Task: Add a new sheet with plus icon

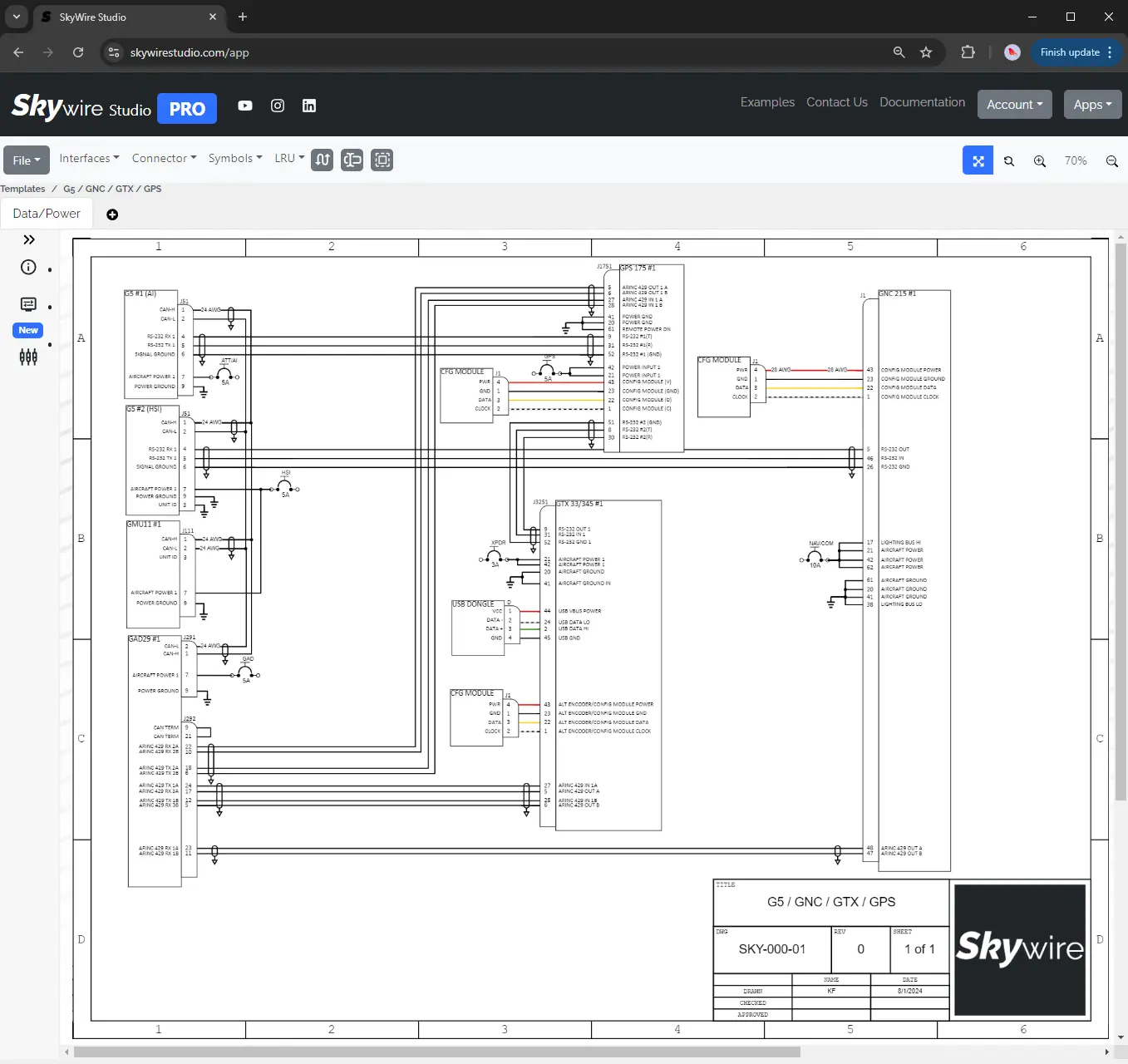Action: coord(112,214)
